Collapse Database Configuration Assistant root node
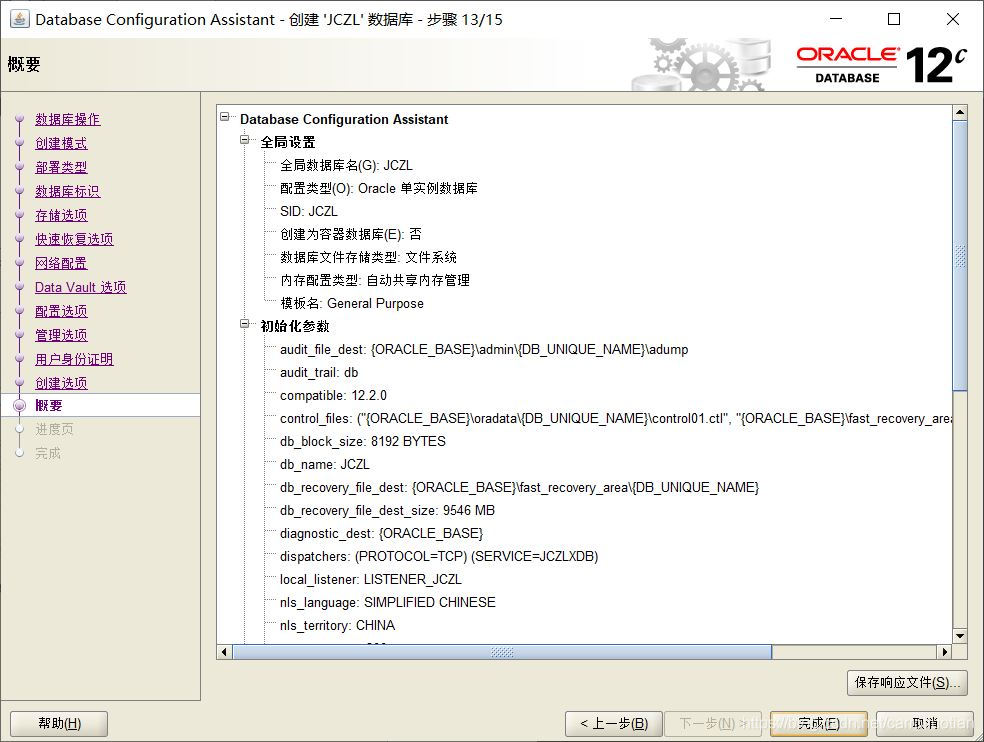The image size is (984, 742). click(225, 117)
